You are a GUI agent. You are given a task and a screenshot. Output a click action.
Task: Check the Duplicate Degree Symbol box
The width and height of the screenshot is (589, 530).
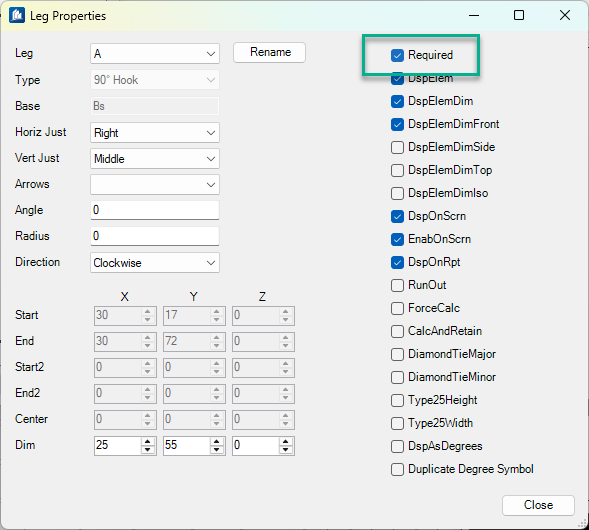tap(397, 469)
